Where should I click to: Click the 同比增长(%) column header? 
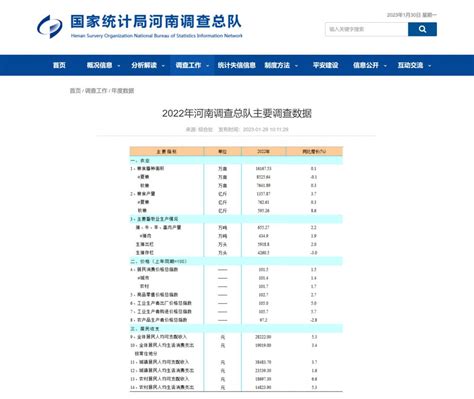(314, 151)
